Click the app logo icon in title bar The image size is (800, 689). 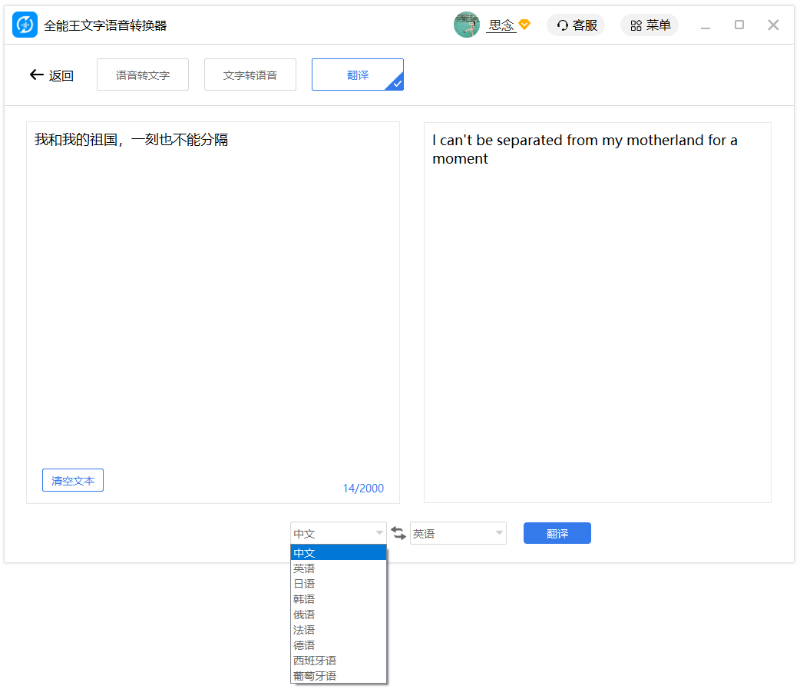point(25,25)
